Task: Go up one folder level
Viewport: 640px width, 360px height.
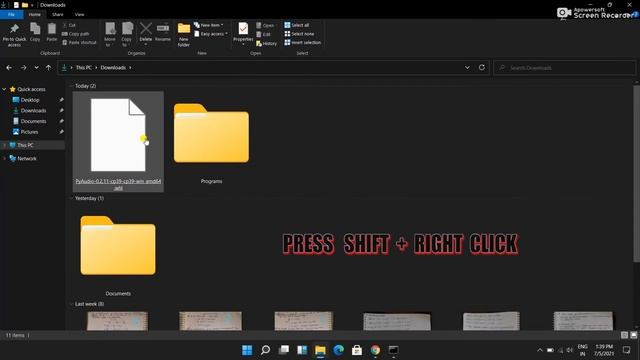Action: pyautogui.click(x=49, y=67)
